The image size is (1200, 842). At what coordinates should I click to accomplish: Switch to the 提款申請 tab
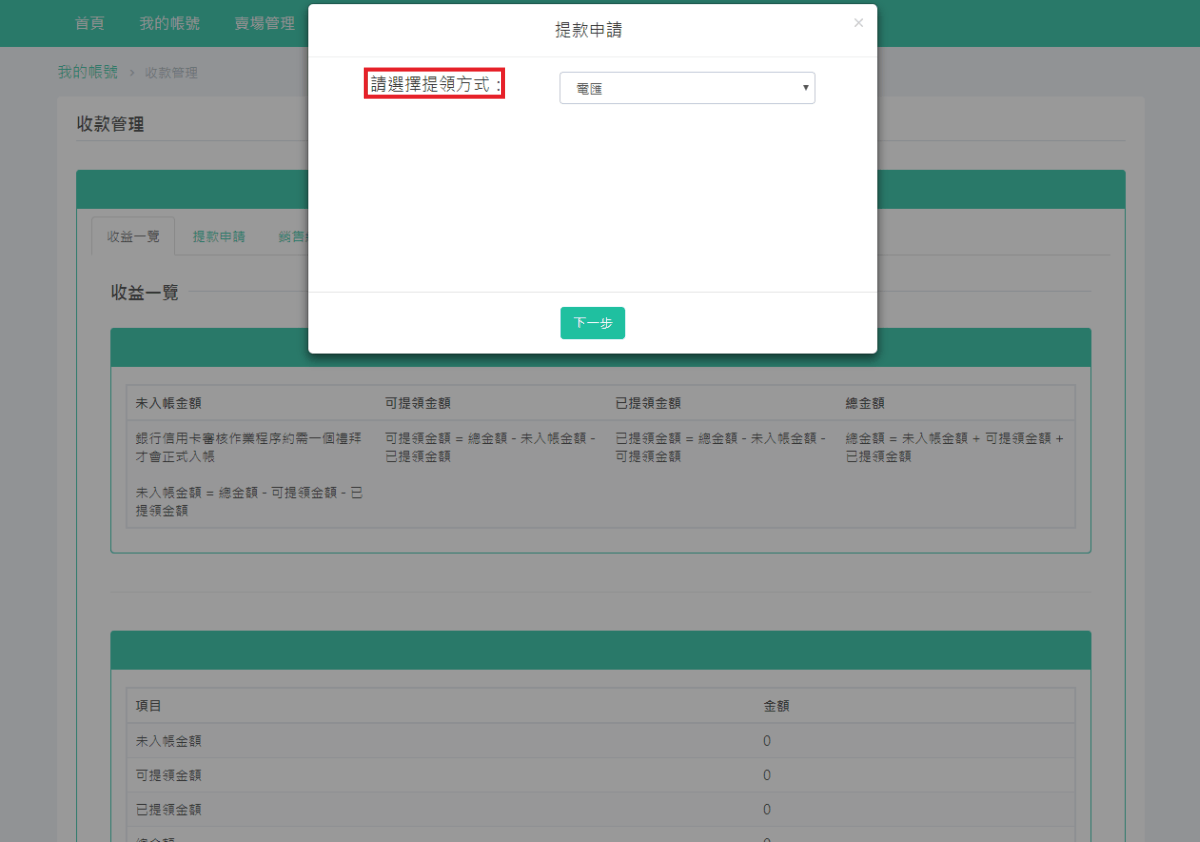(219, 236)
